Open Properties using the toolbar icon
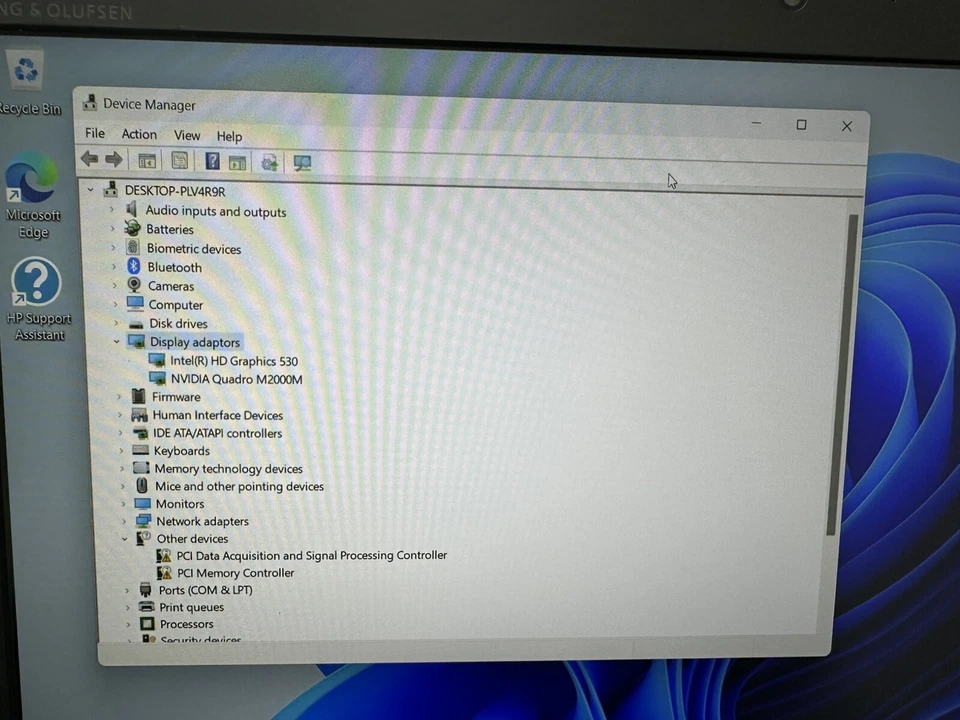This screenshot has height=720, width=960. point(179,160)
